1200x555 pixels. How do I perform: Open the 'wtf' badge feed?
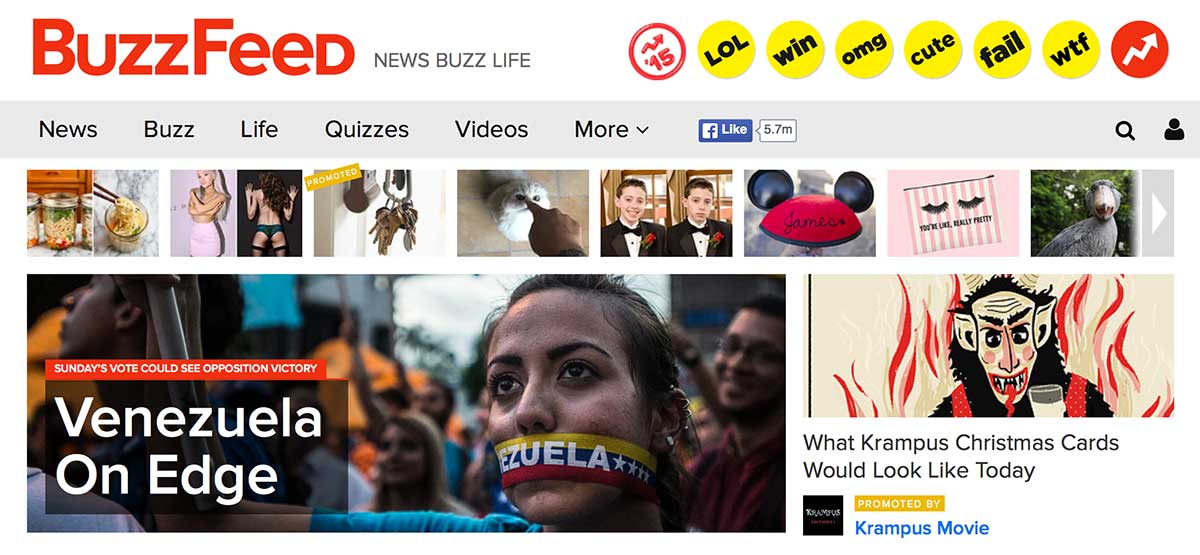[1071, 49]
